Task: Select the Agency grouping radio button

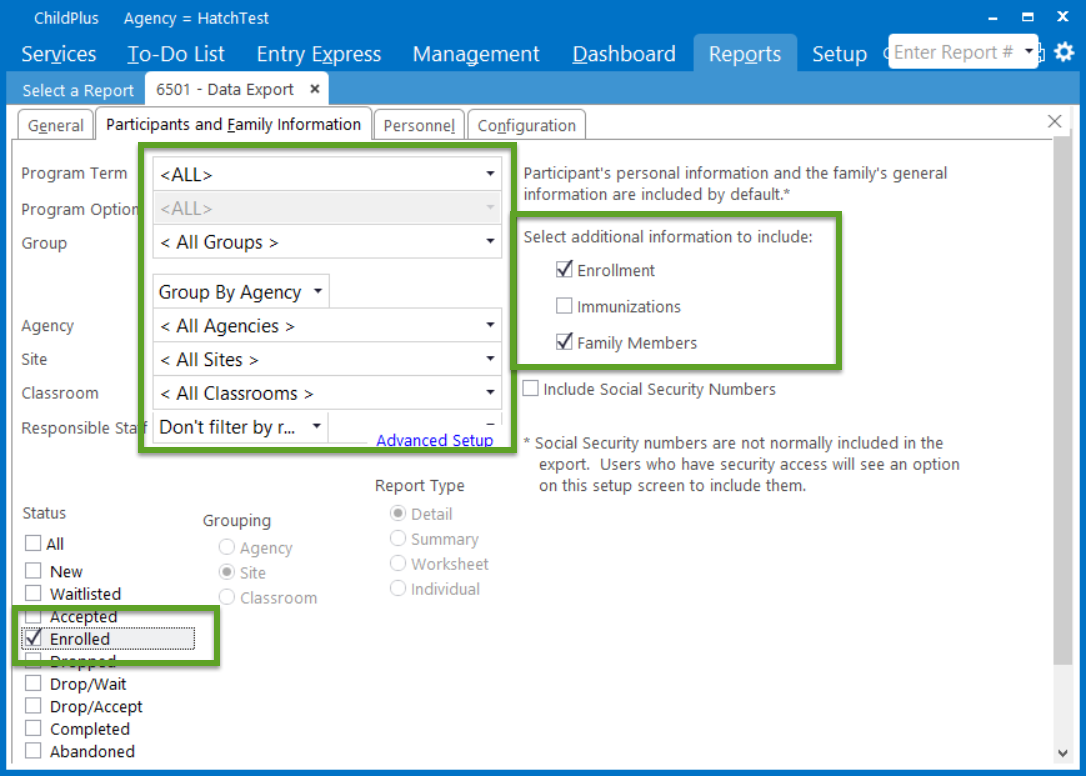Action: pyautogui.click(x=226, y=547)
